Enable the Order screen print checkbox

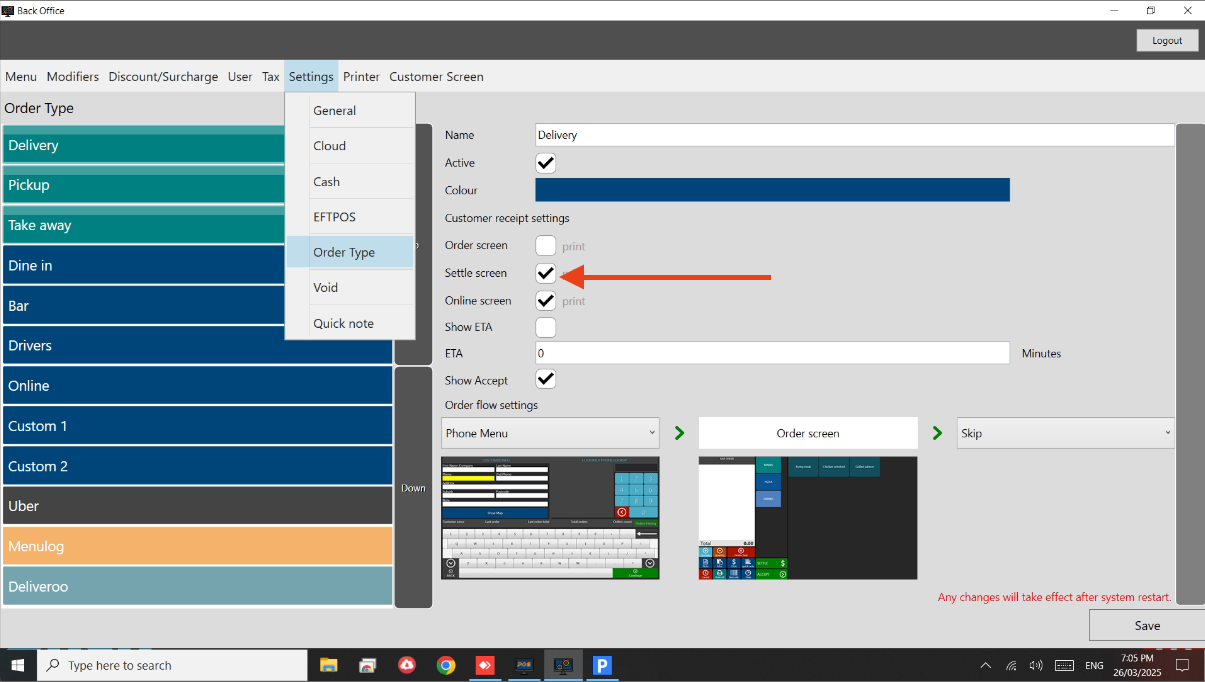click(546, 245)
